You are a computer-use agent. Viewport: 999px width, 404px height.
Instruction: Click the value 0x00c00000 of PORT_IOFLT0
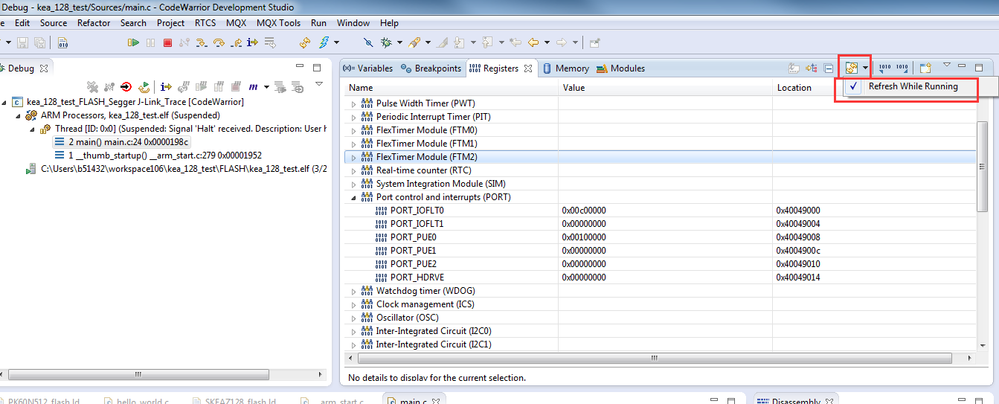tap(583, 210)
